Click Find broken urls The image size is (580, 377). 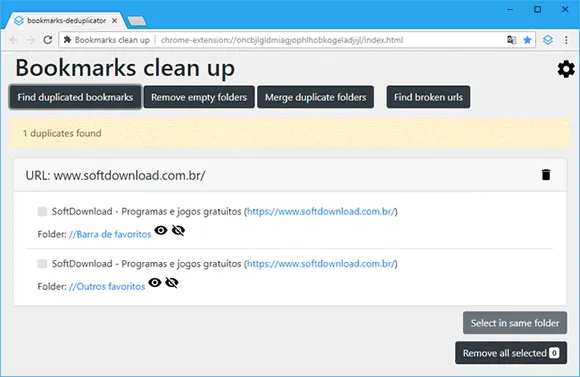tap(428, 97)
